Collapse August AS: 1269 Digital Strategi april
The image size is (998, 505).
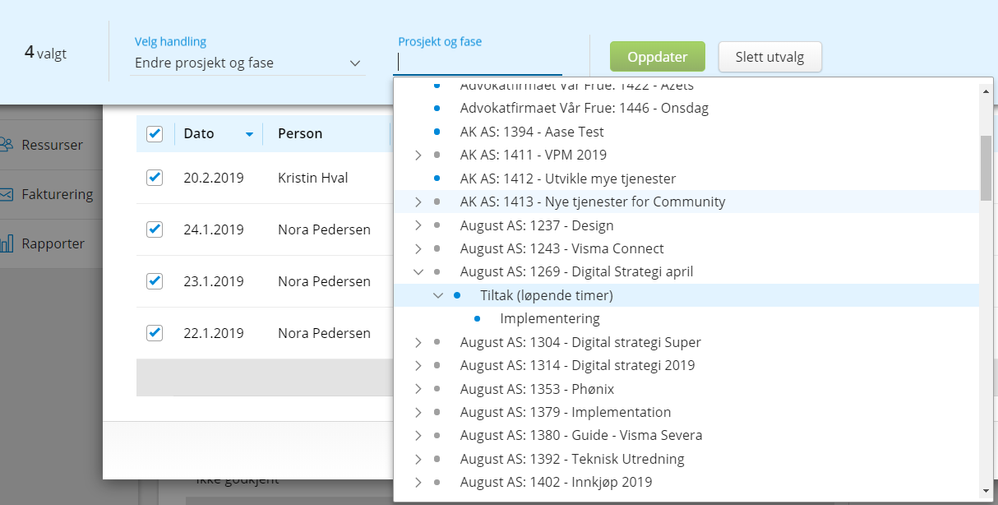(418, 272)
